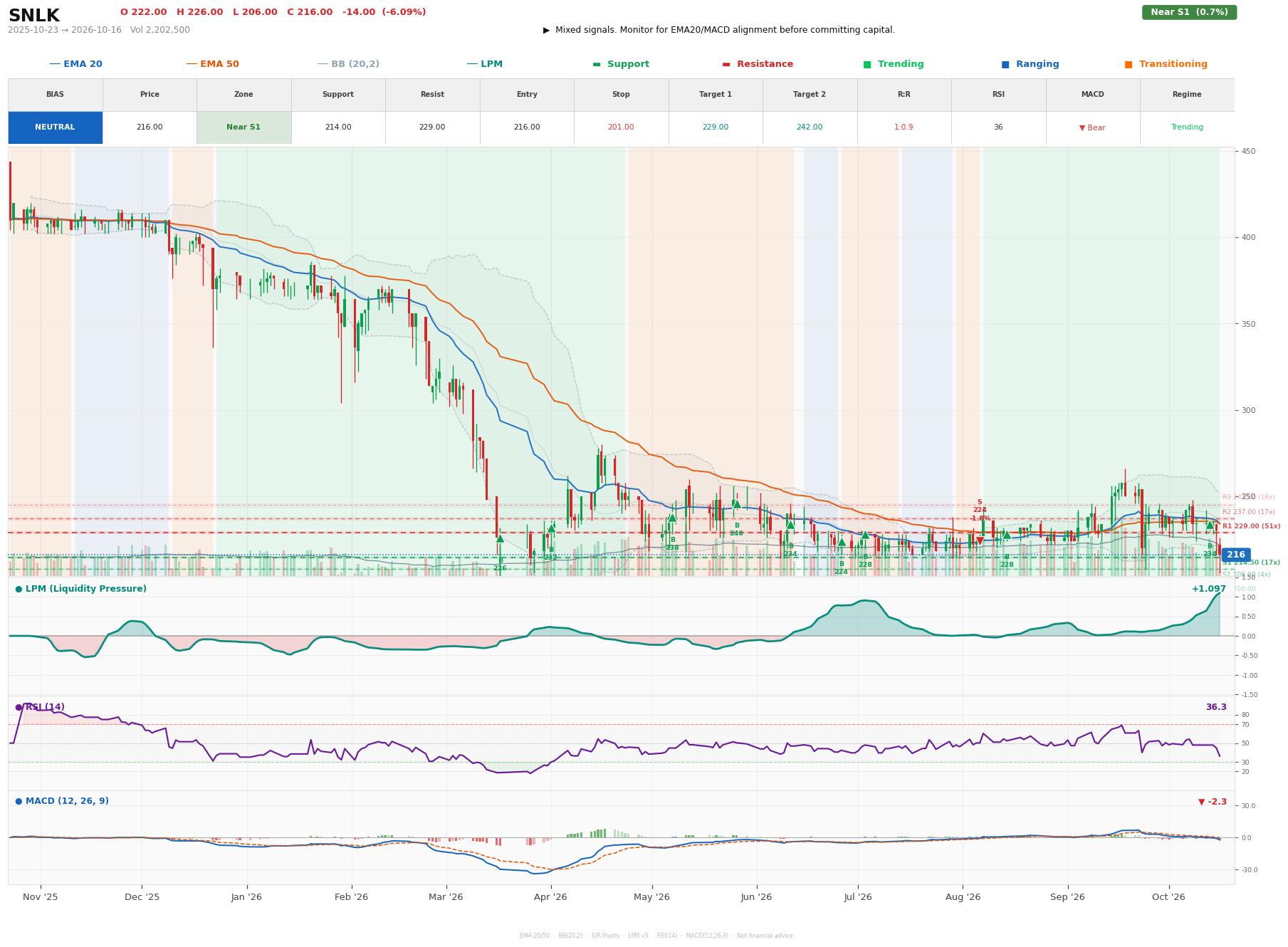Select the Trending regime legend entry

coord(894,64)
